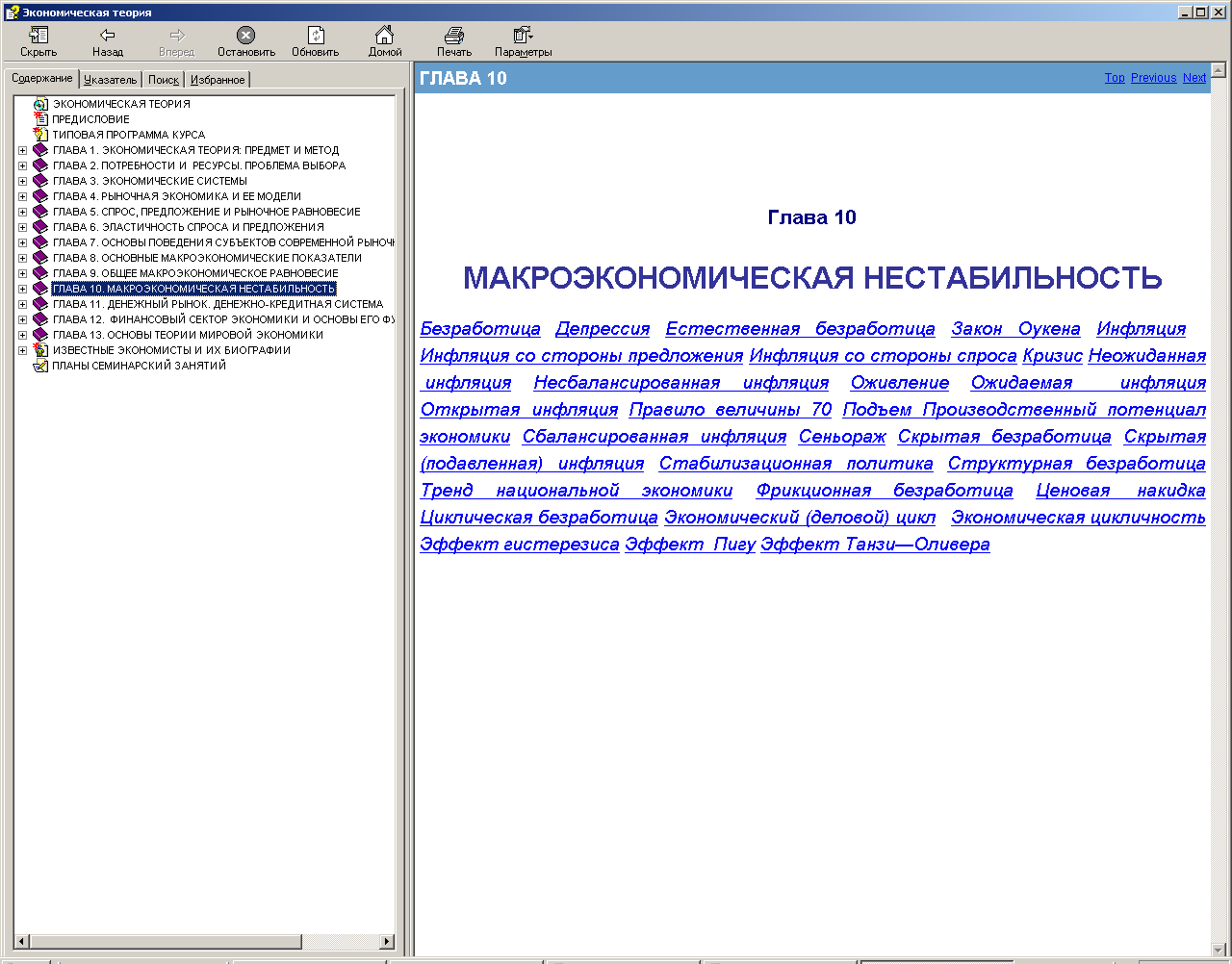Open the Избранное tab
Screen dimensions: 1232x964
218,80
